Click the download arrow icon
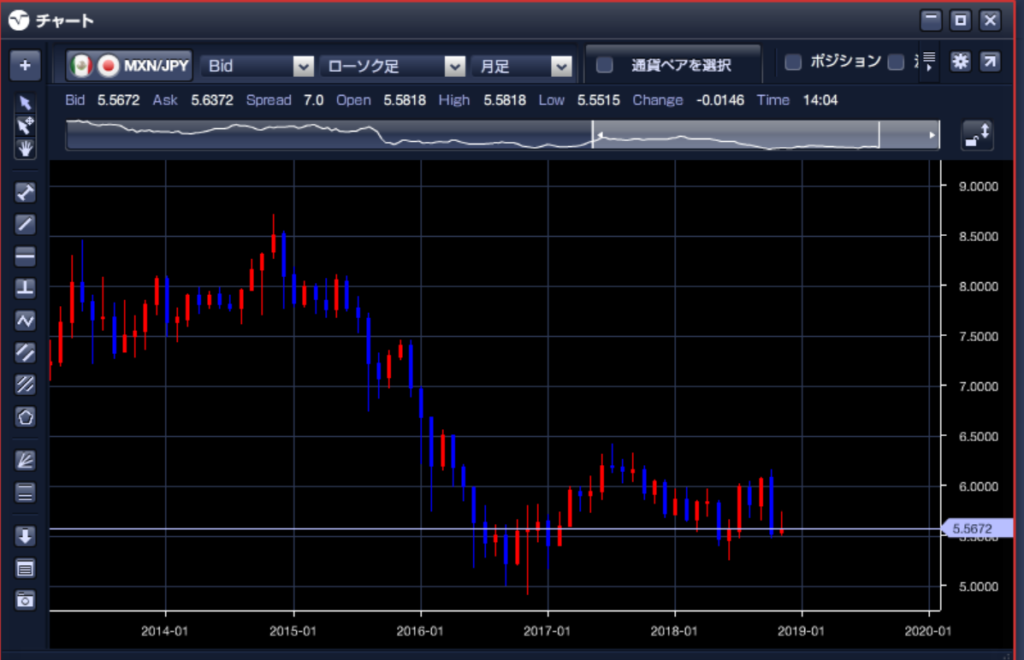 pos(25,537)
